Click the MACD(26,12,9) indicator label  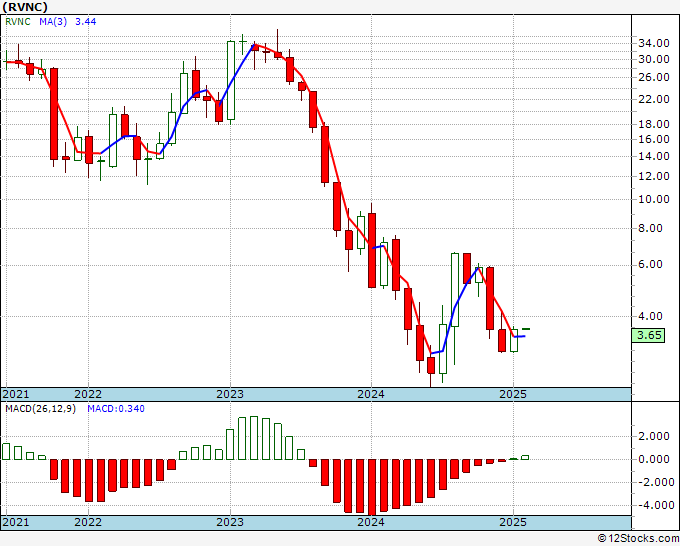coord(40,409)
